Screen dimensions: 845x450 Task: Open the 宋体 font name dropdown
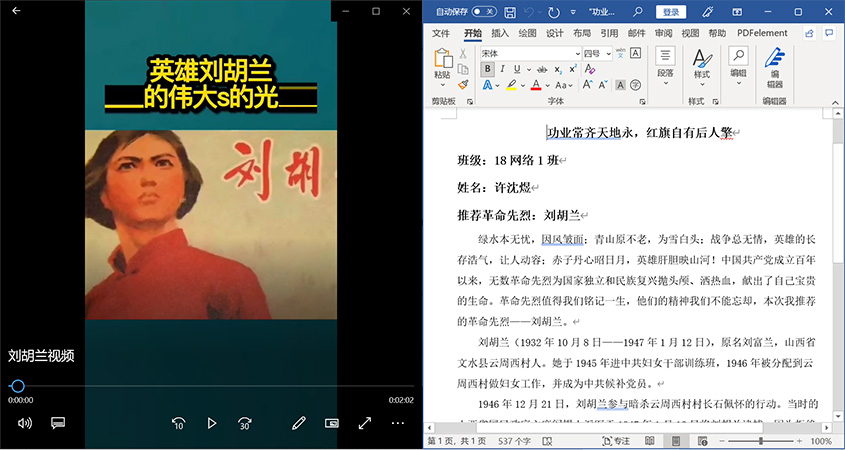pyautogui.click(x=578, y=53)
